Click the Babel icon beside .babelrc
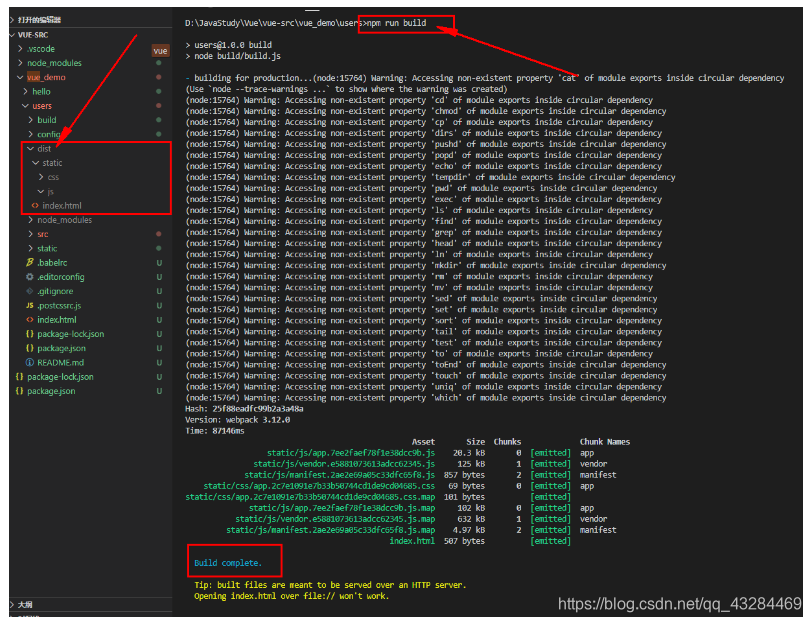This screenshot has width=812, height=623. (30, 263)
